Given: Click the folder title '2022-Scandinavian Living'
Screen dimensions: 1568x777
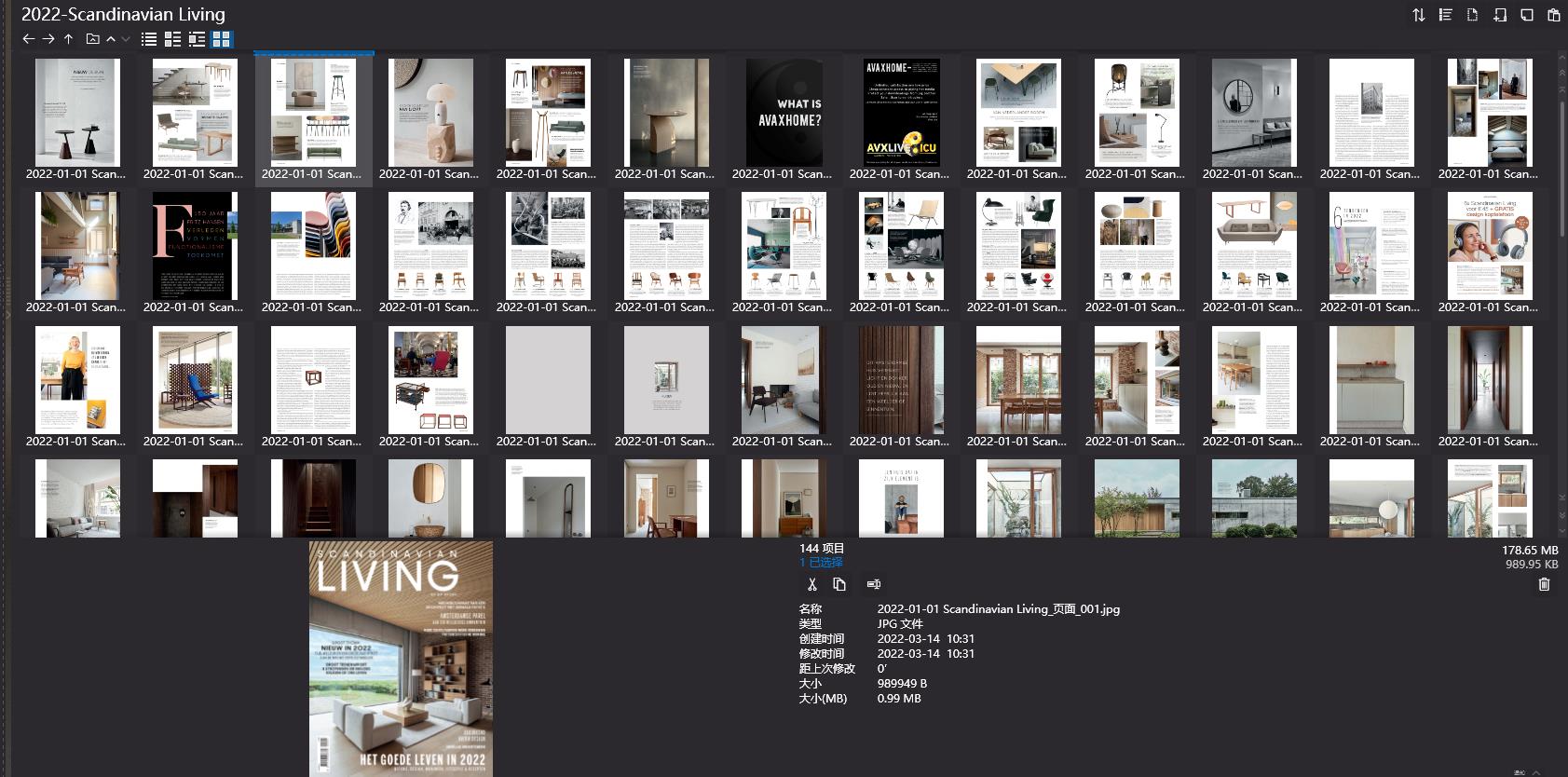Looking at the screenshot, I should 123,14.
